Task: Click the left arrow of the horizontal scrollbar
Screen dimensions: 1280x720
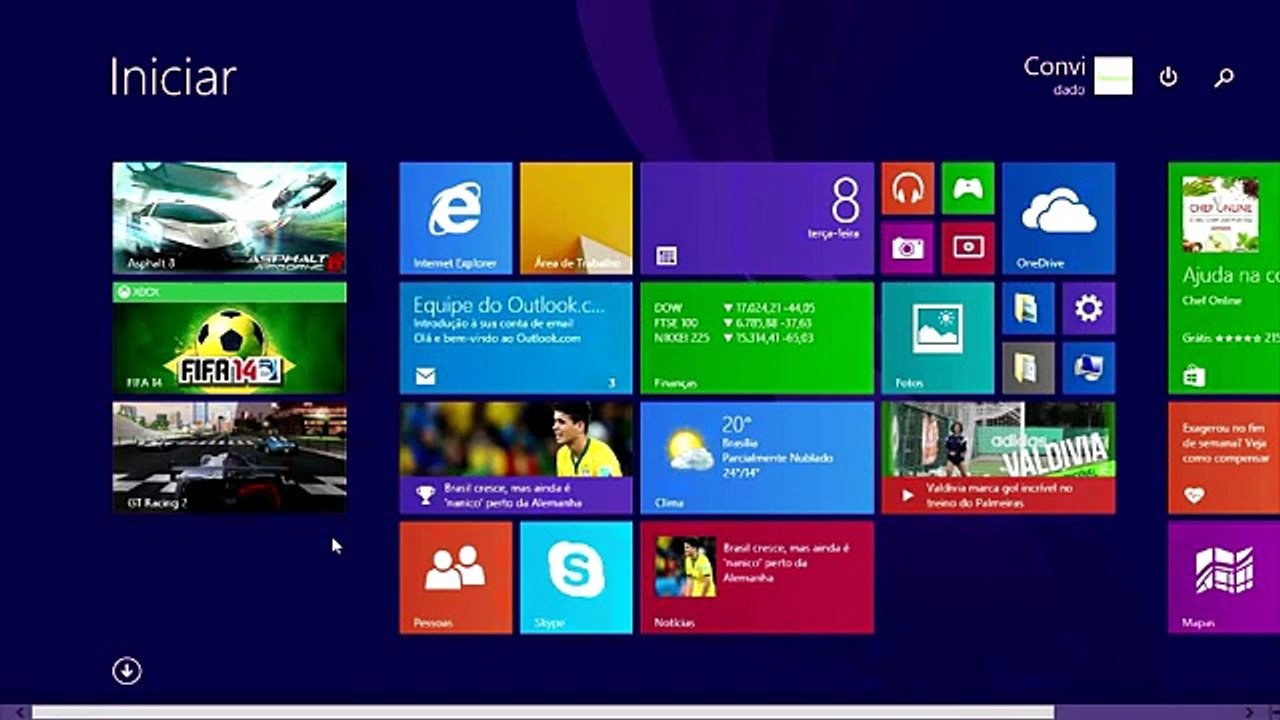Action: (x=20, y=712)
